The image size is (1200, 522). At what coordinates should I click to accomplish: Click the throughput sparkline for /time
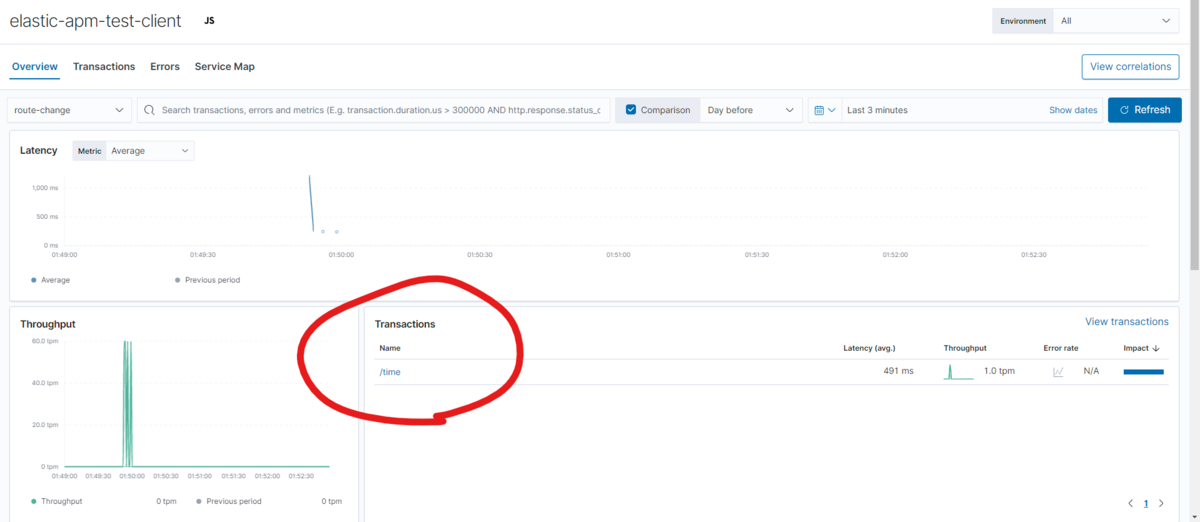959,372
